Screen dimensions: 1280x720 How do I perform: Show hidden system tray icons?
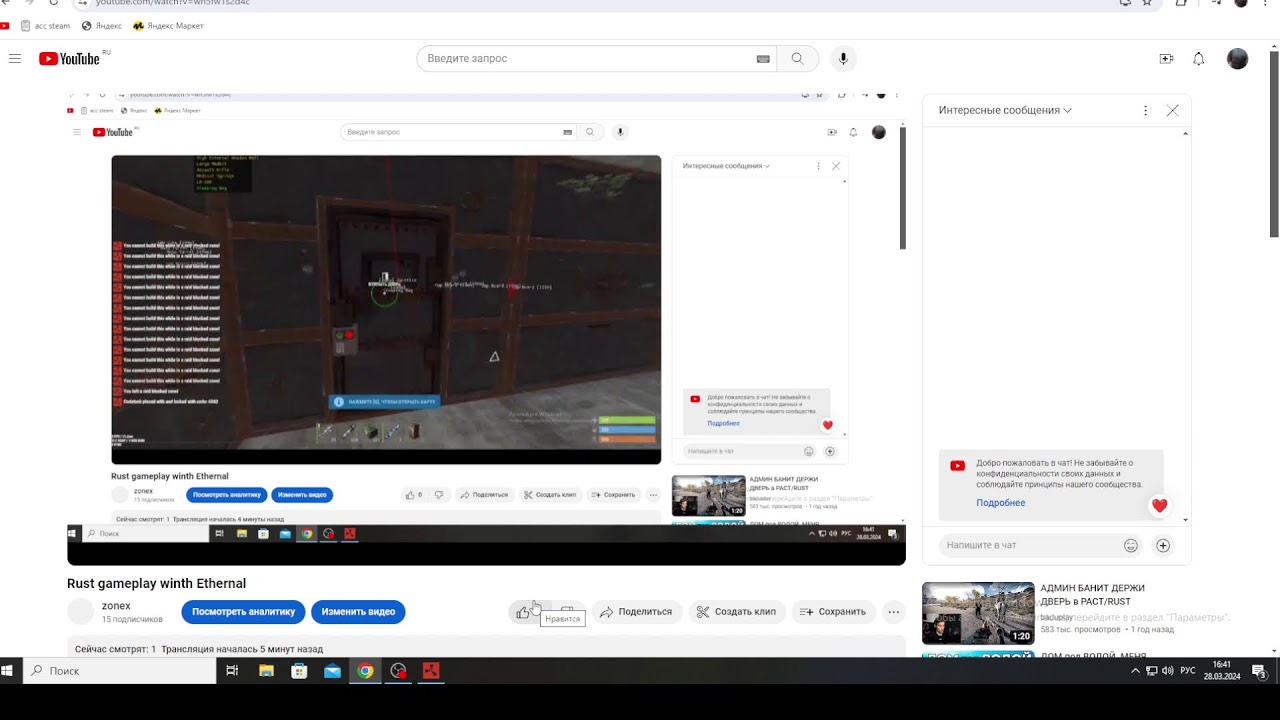click(x=1135, y=671)
